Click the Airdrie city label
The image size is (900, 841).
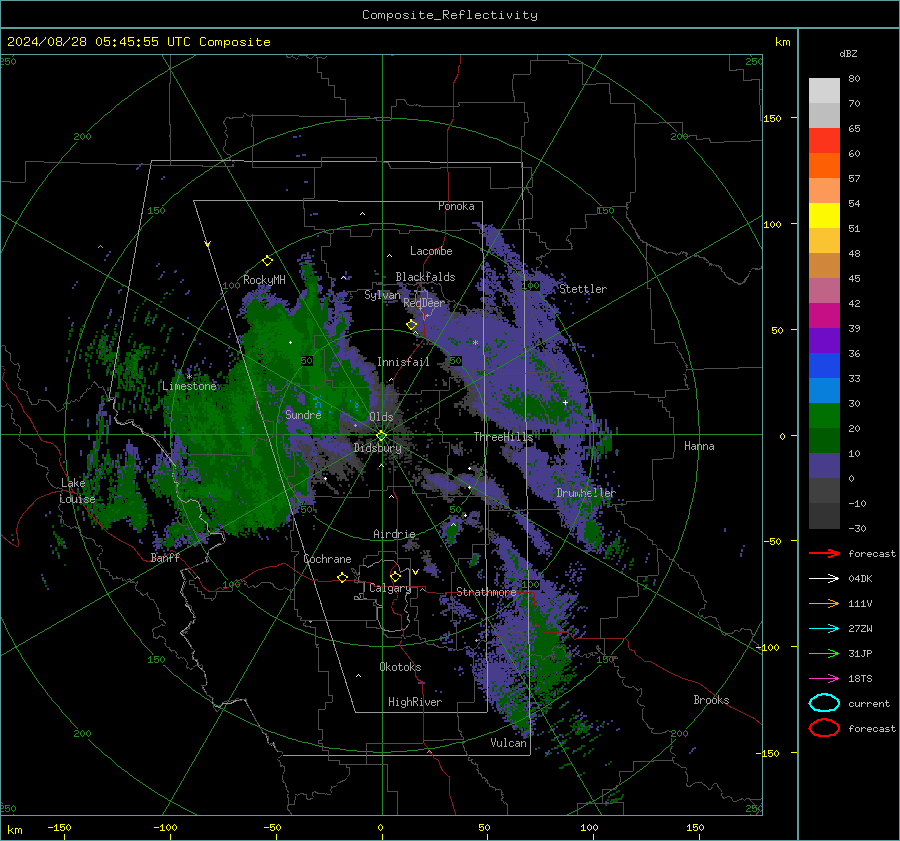pyautogui.click(x=394, y=534)
